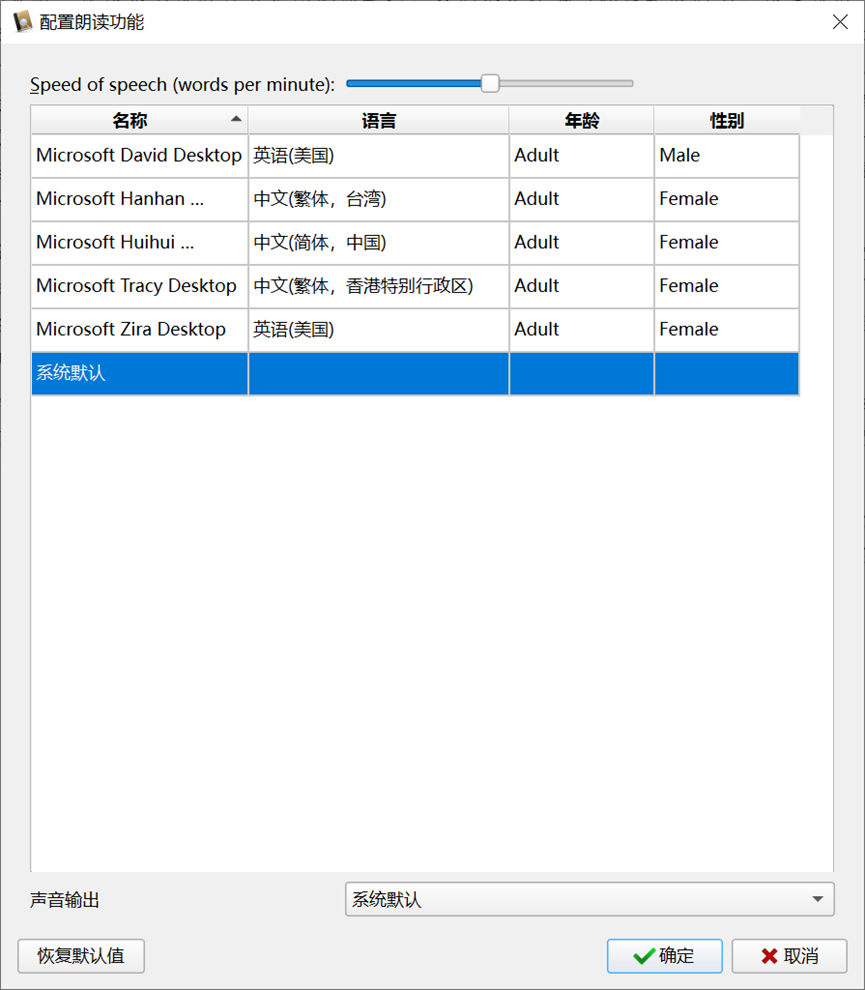Cancel with the 取消 button
Viewport: 865px width, 990px height.
click(x=789, y=956)
